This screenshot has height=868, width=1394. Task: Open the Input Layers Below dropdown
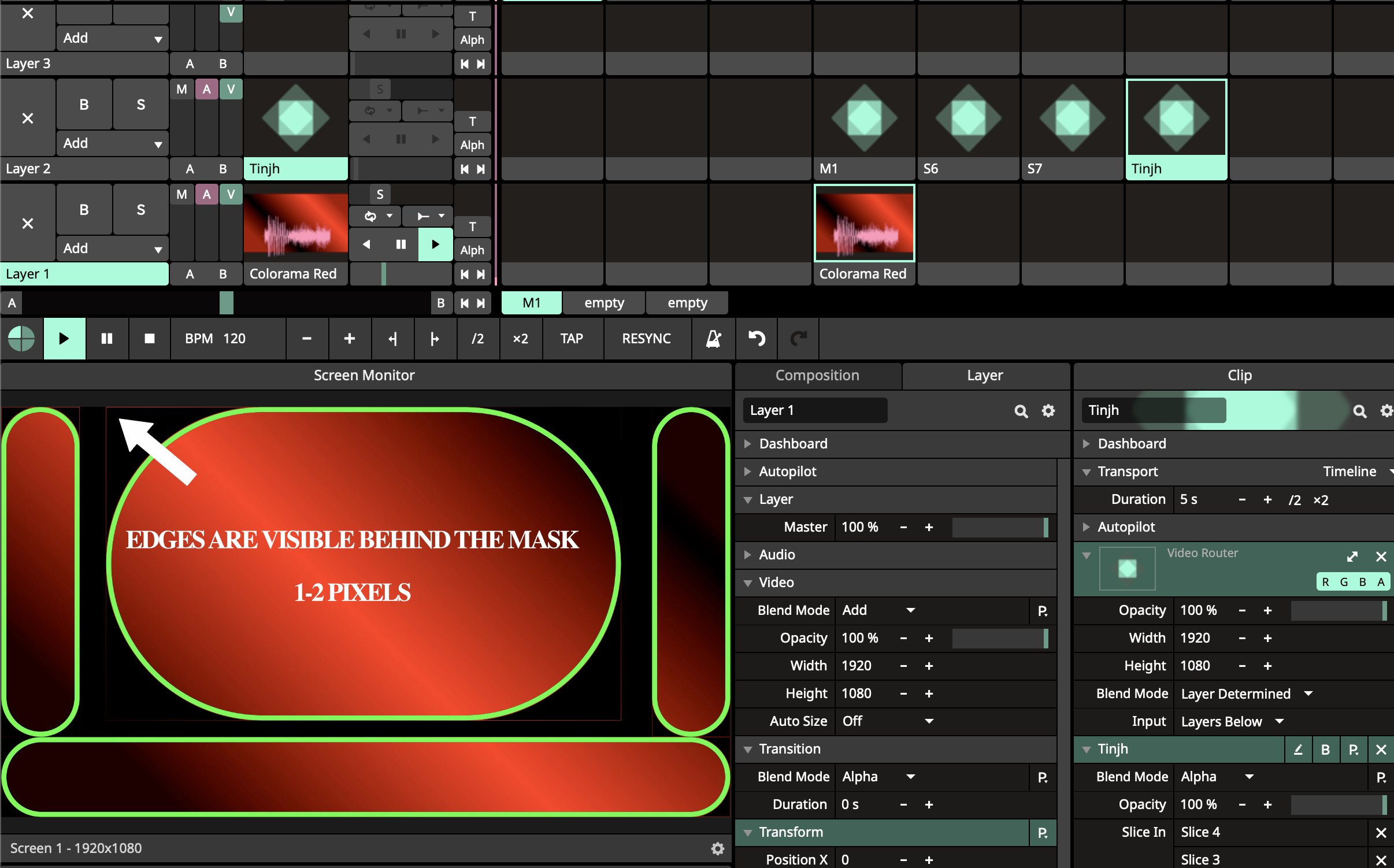point(1232,721)
